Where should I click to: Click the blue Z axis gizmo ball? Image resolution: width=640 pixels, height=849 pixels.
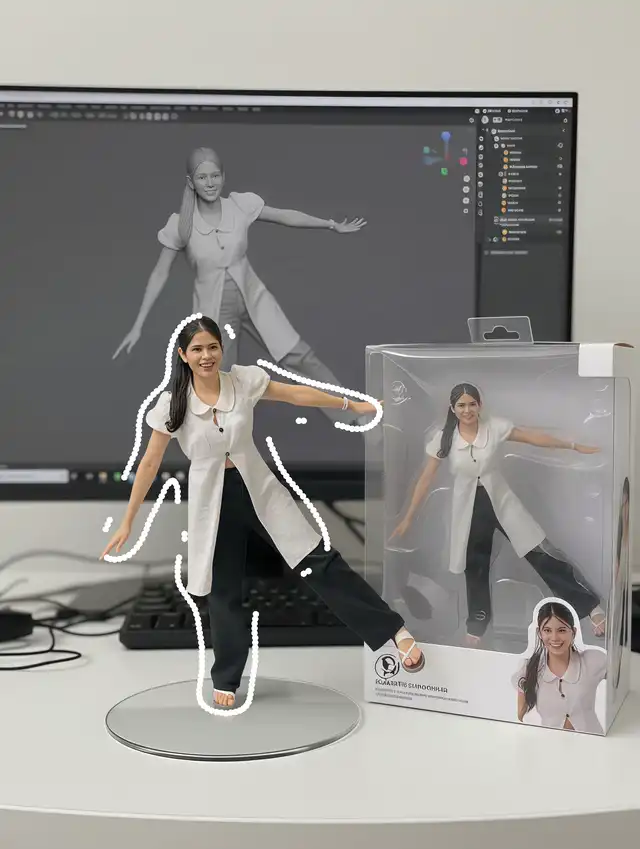point(447,137)
